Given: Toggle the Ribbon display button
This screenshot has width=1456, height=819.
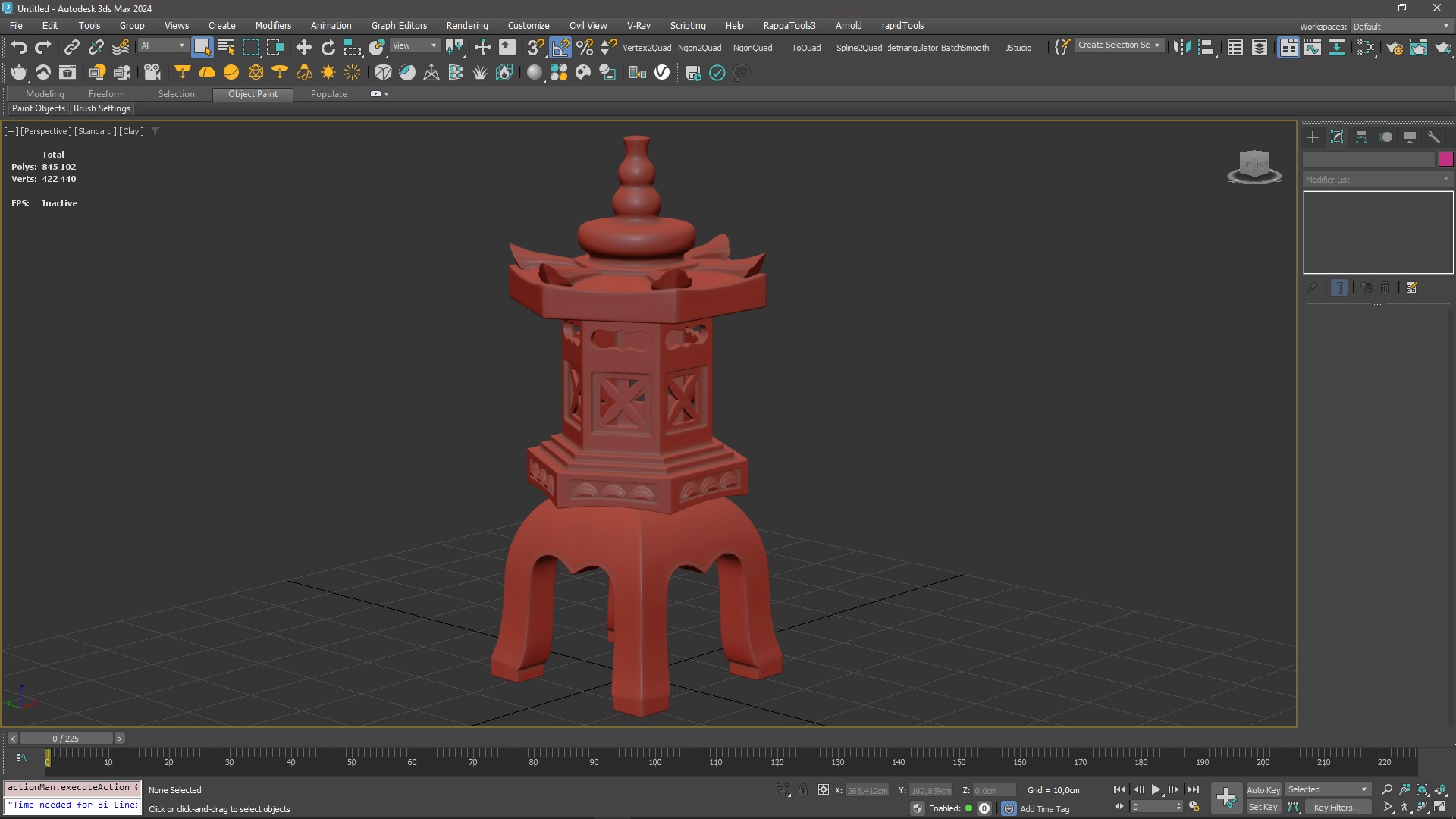Looking at the screenshot, I should (x=1288, y=47).
